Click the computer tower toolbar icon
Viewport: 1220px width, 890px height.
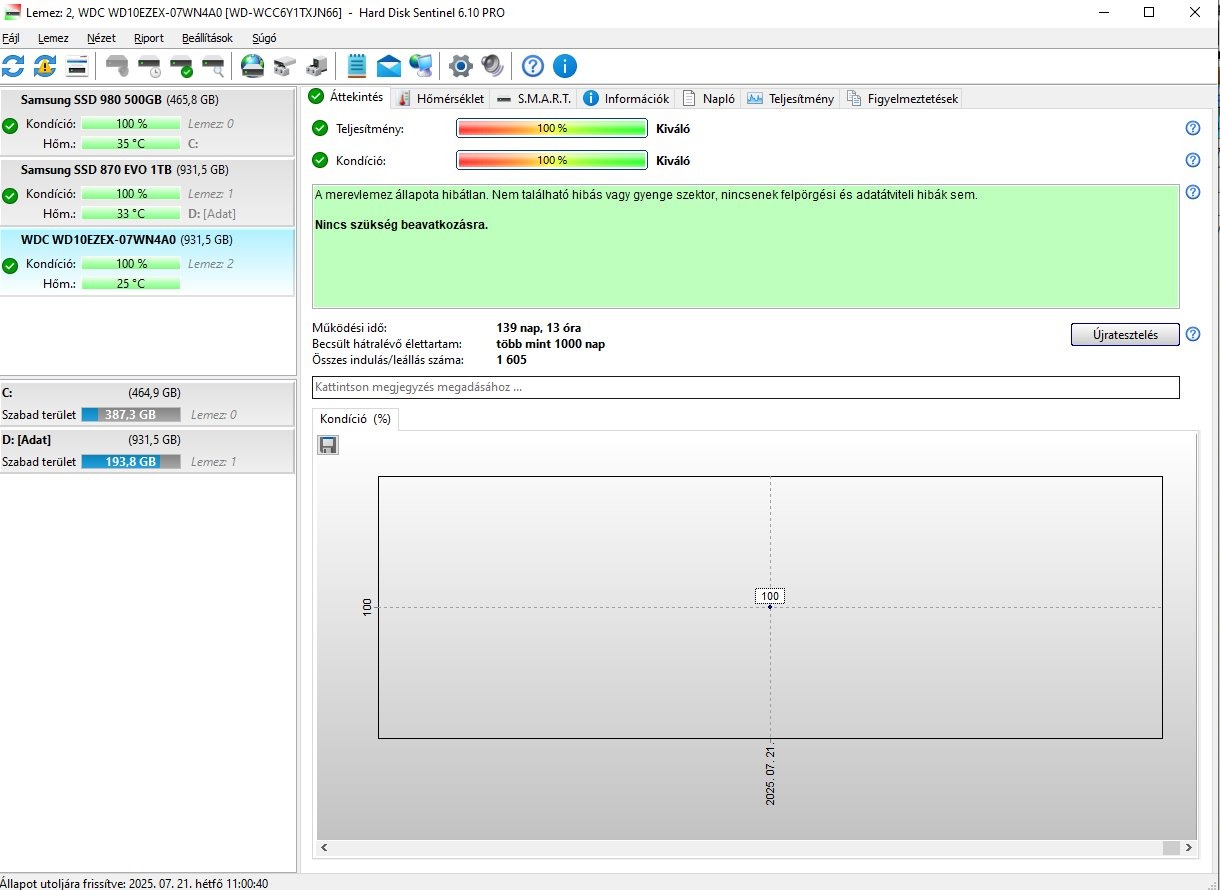317,67
